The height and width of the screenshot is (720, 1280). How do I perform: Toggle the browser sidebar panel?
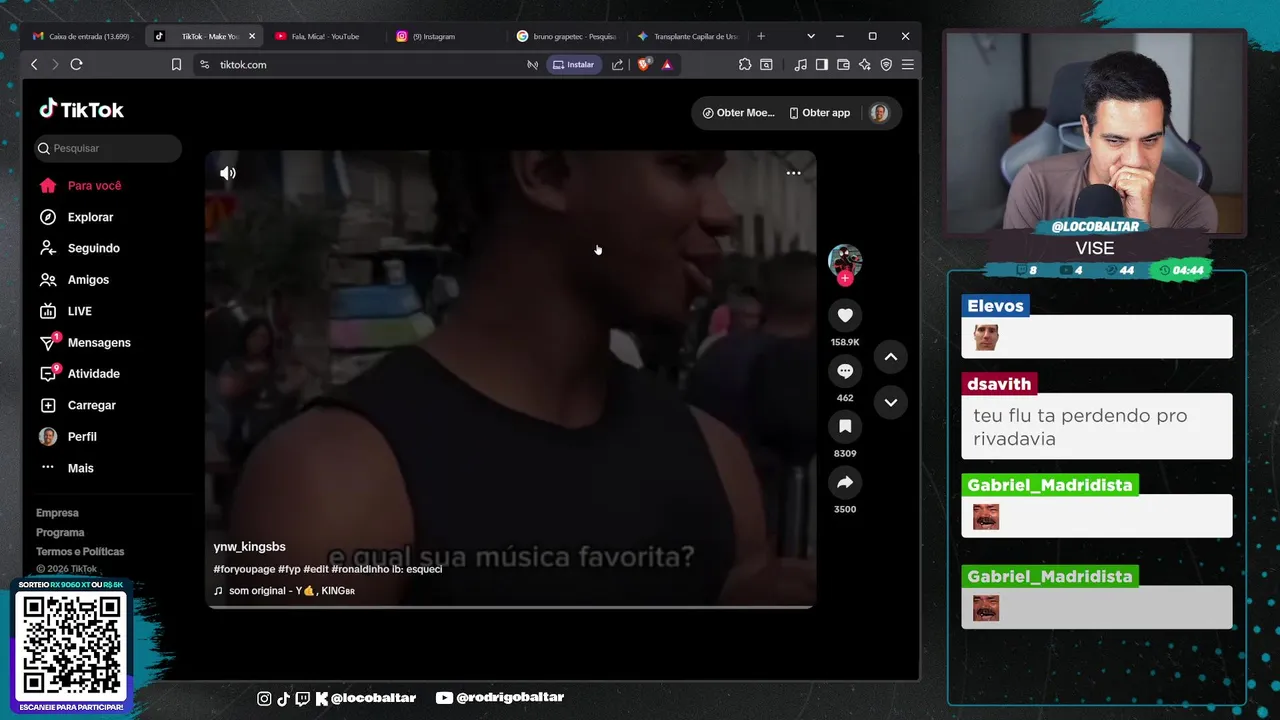tap(821, 64)
